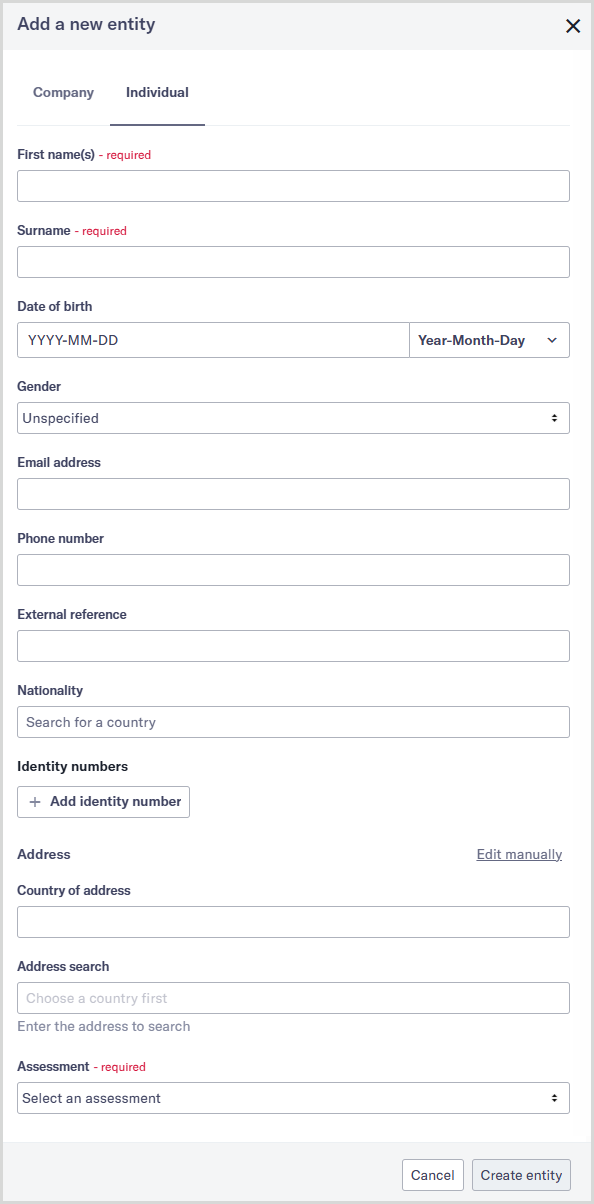Open the Select an assessment dropdown
The height and width of the screenshot is (1204, 594).
[x=293, y=1097]
